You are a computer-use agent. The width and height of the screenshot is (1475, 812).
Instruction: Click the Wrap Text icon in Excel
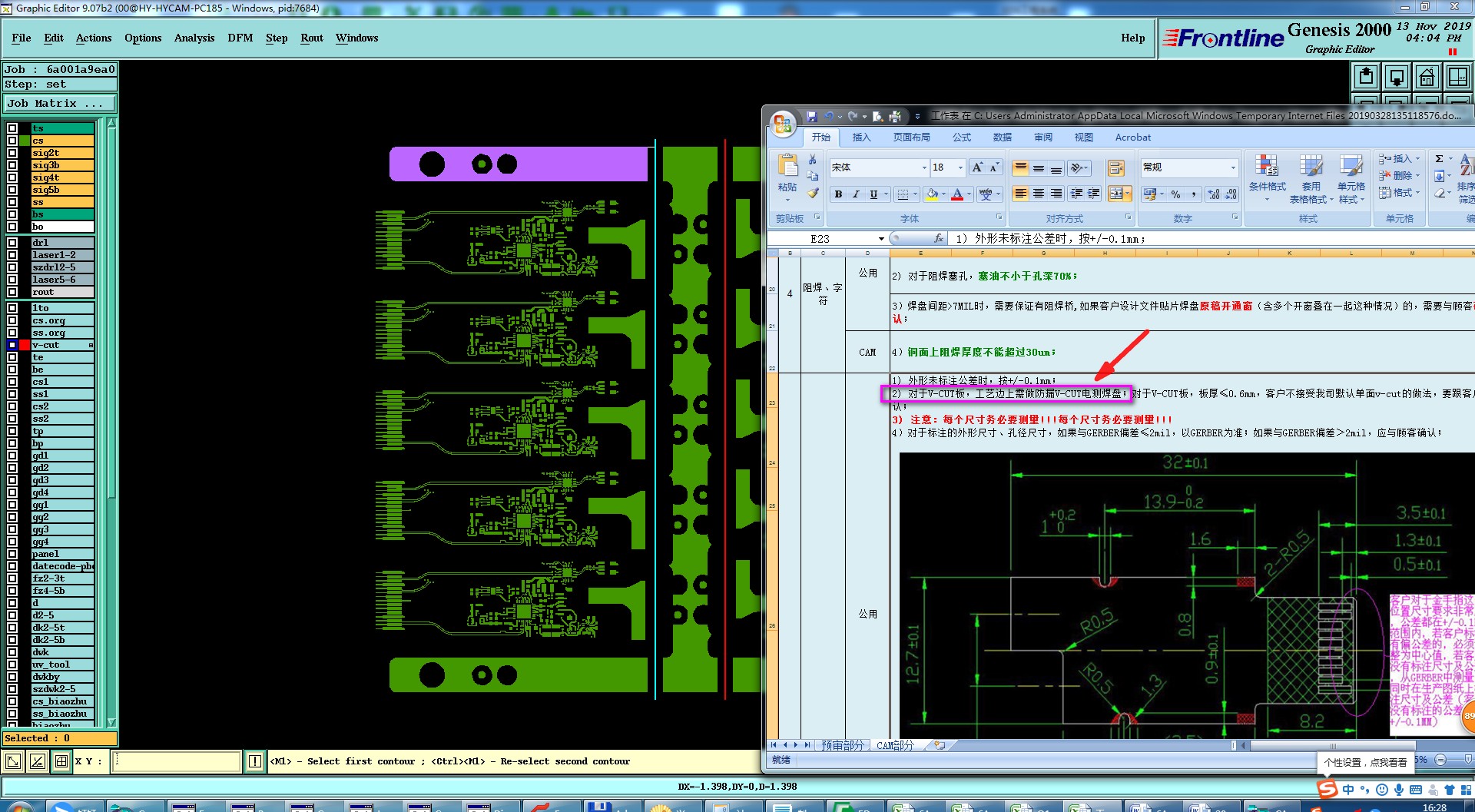click(1116, 167)
